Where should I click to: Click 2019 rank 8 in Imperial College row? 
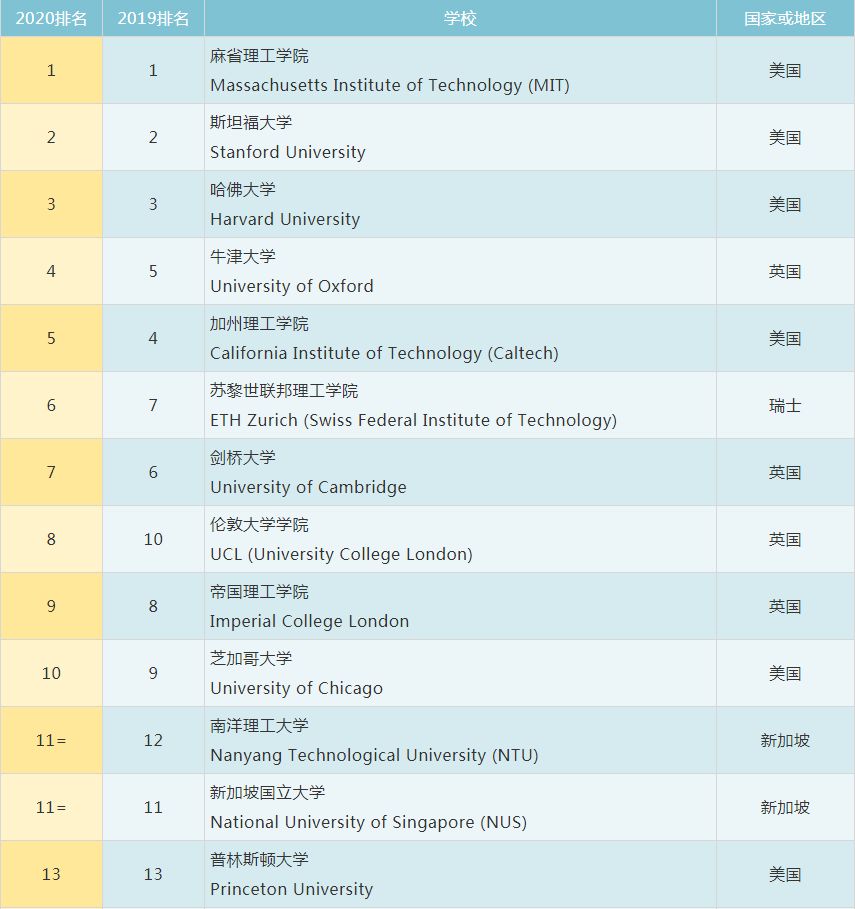[x=153, y=606]
